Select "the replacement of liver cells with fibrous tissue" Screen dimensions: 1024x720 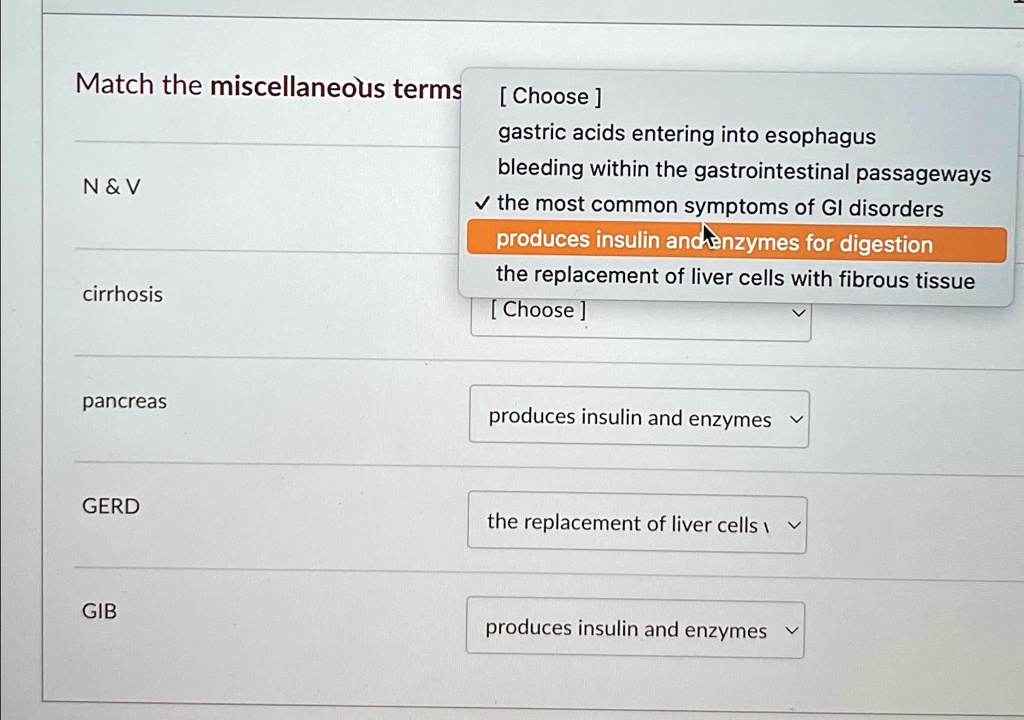pyautogui.click(x=735, y=279)
